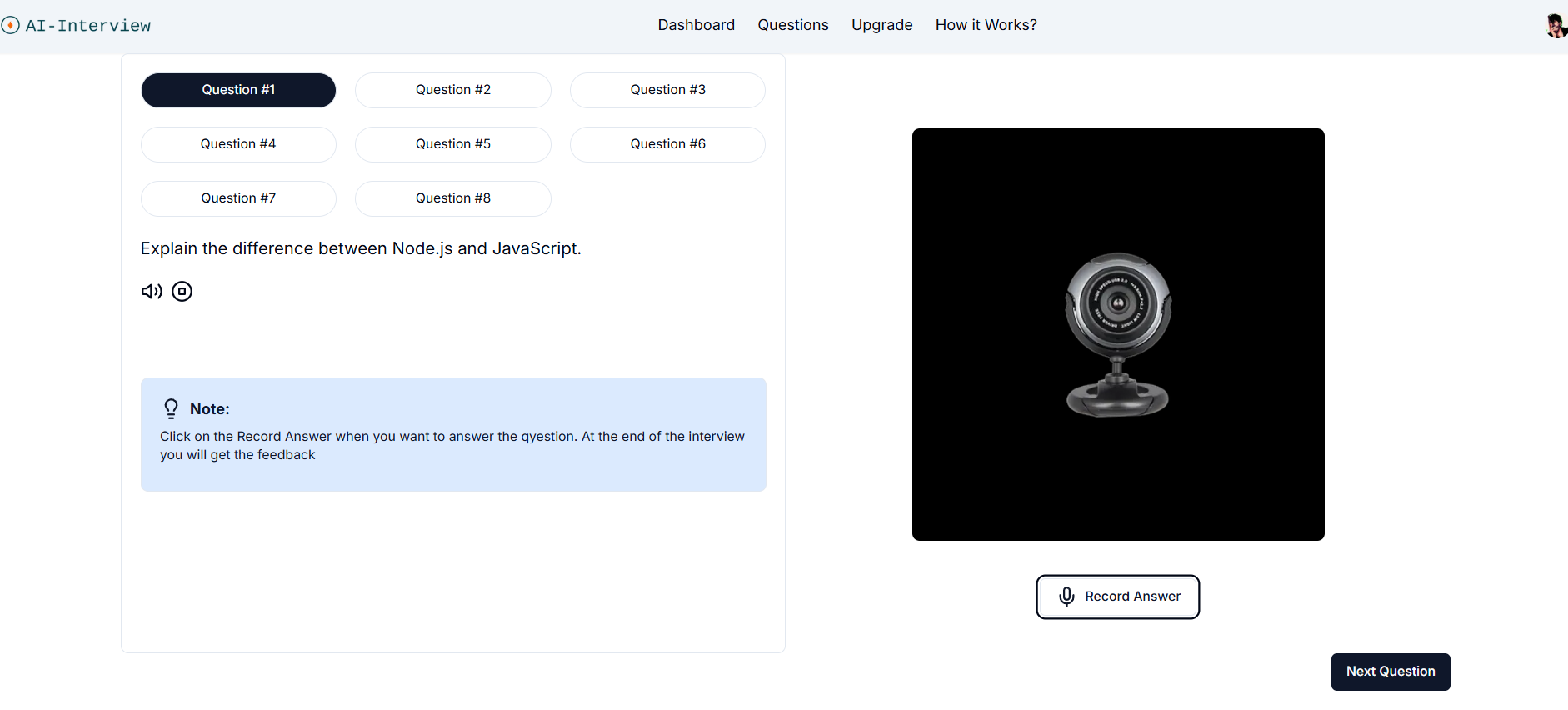
Task: Open Question #8
Action: 452,198
